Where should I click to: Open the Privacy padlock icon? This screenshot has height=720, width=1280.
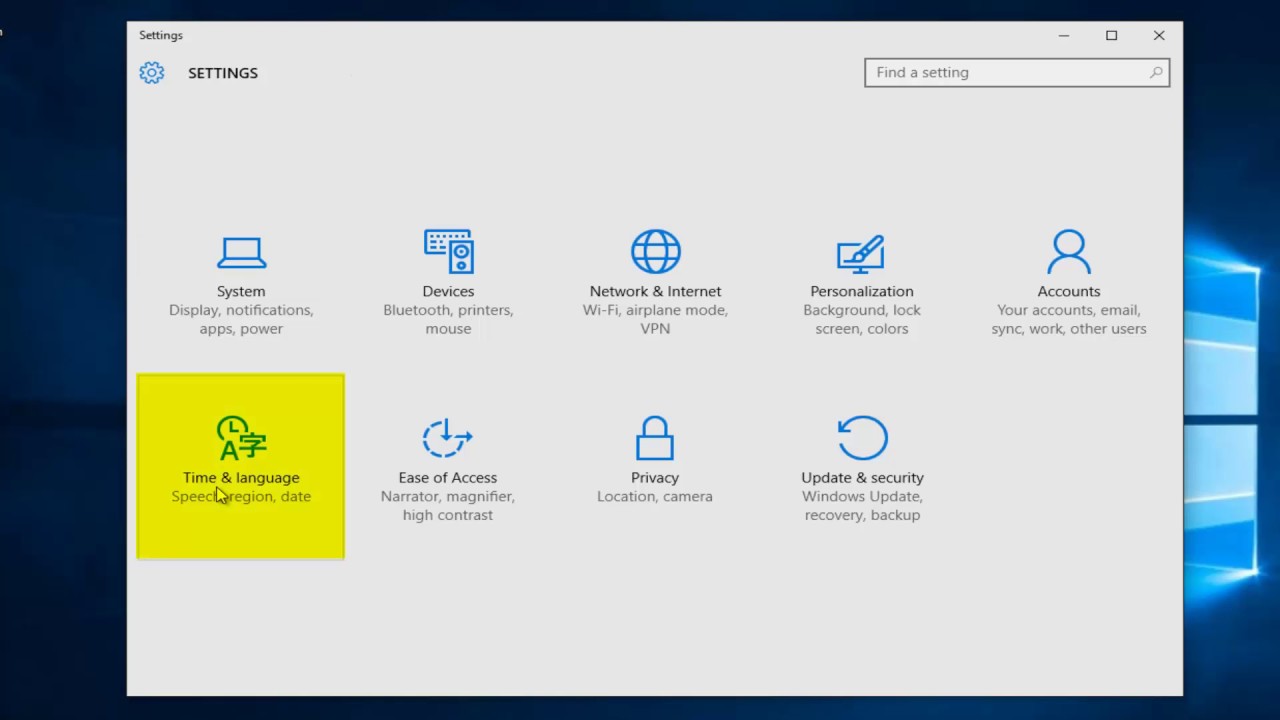[655, 438]
